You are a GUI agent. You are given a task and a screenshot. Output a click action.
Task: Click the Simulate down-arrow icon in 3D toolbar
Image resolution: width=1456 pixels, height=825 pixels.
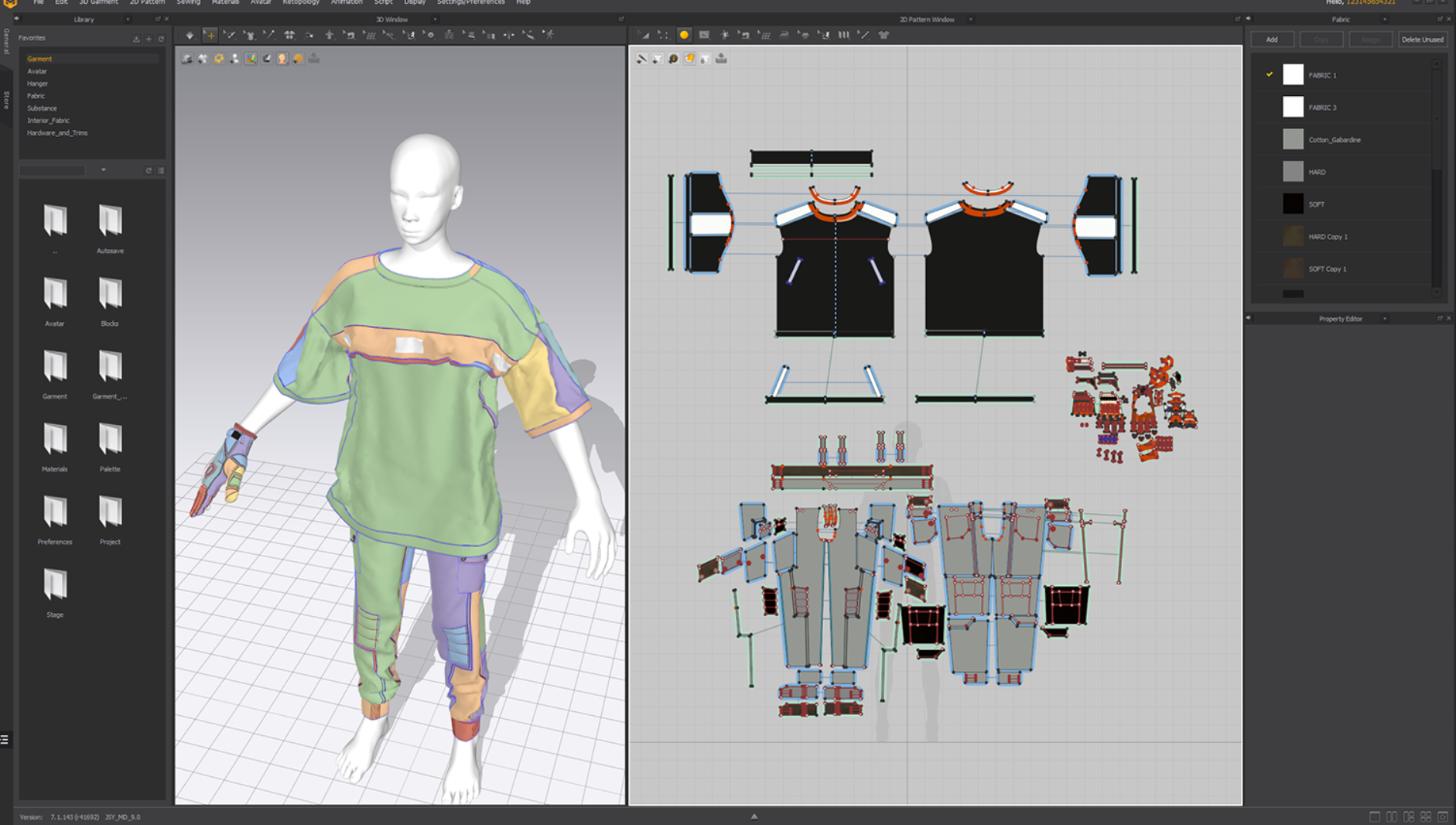(190, 35)
